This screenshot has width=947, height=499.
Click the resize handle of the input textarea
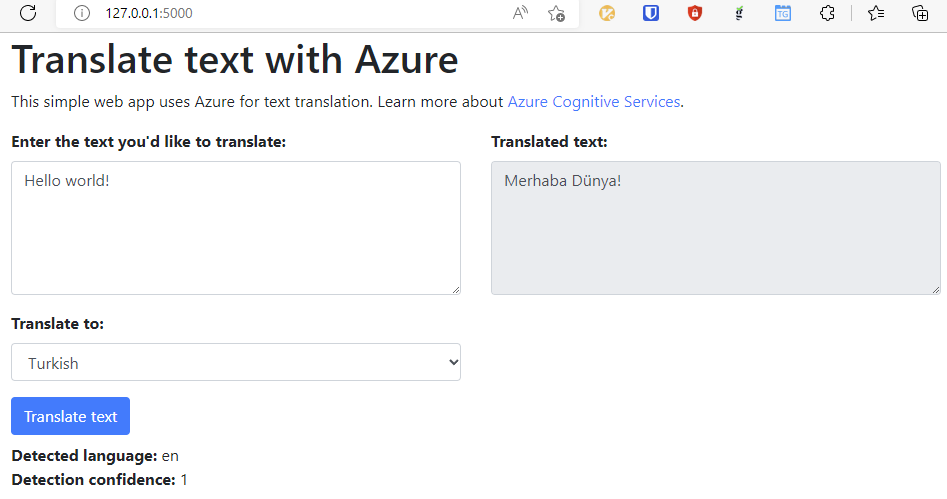pos(456,290)
